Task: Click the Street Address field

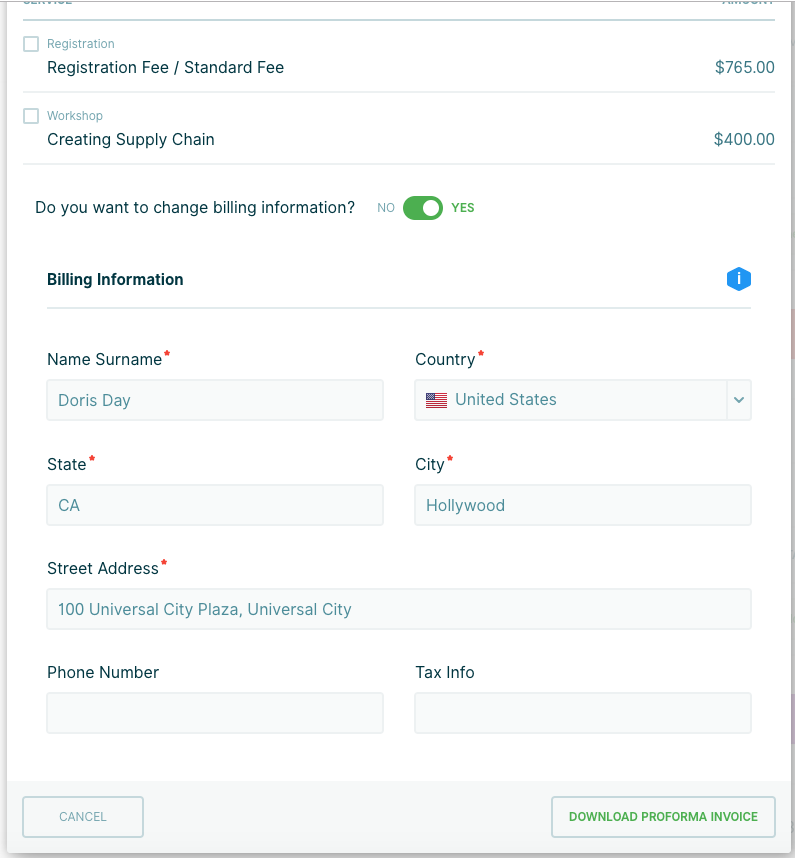Action: point(399,609)
